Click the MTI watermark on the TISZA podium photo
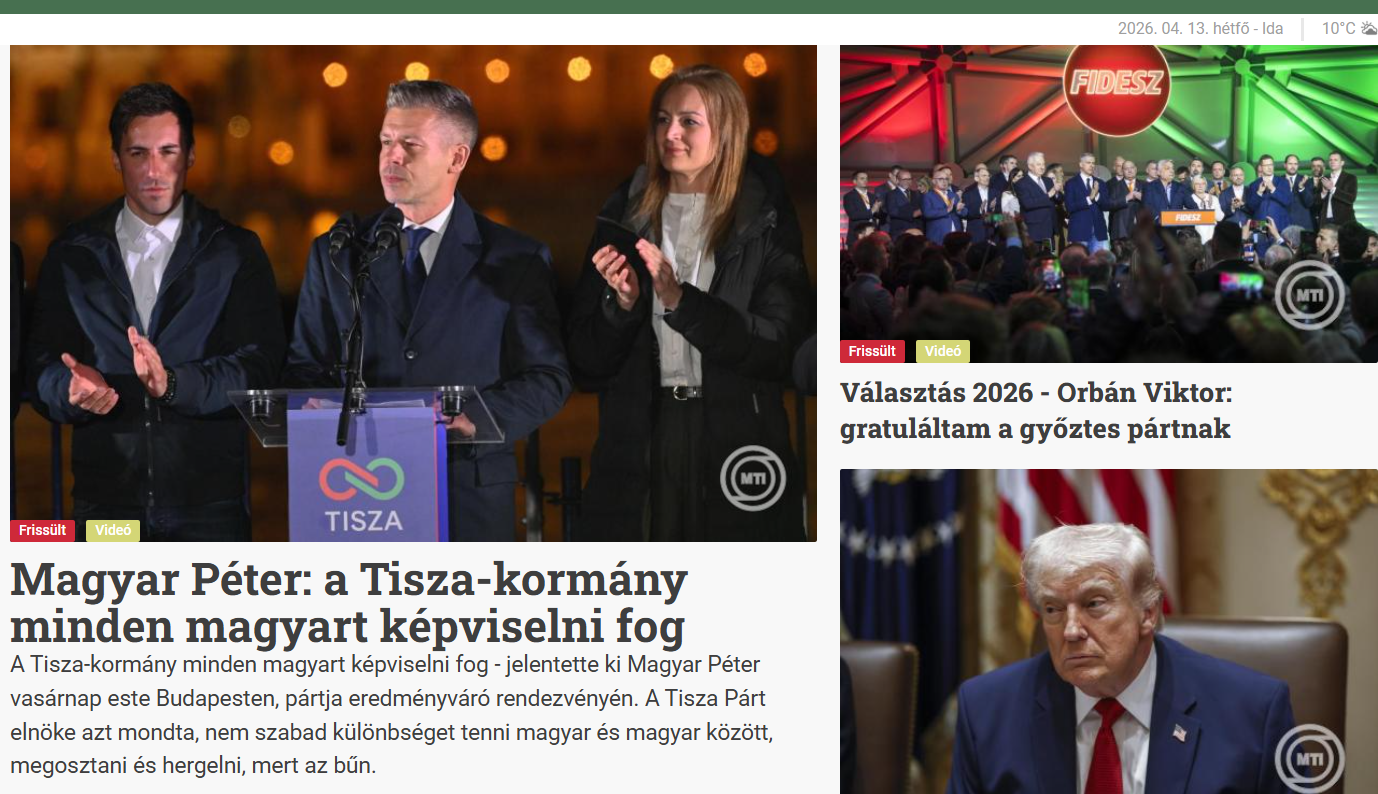Screen dimensions: 1378x794 point(753,480)
